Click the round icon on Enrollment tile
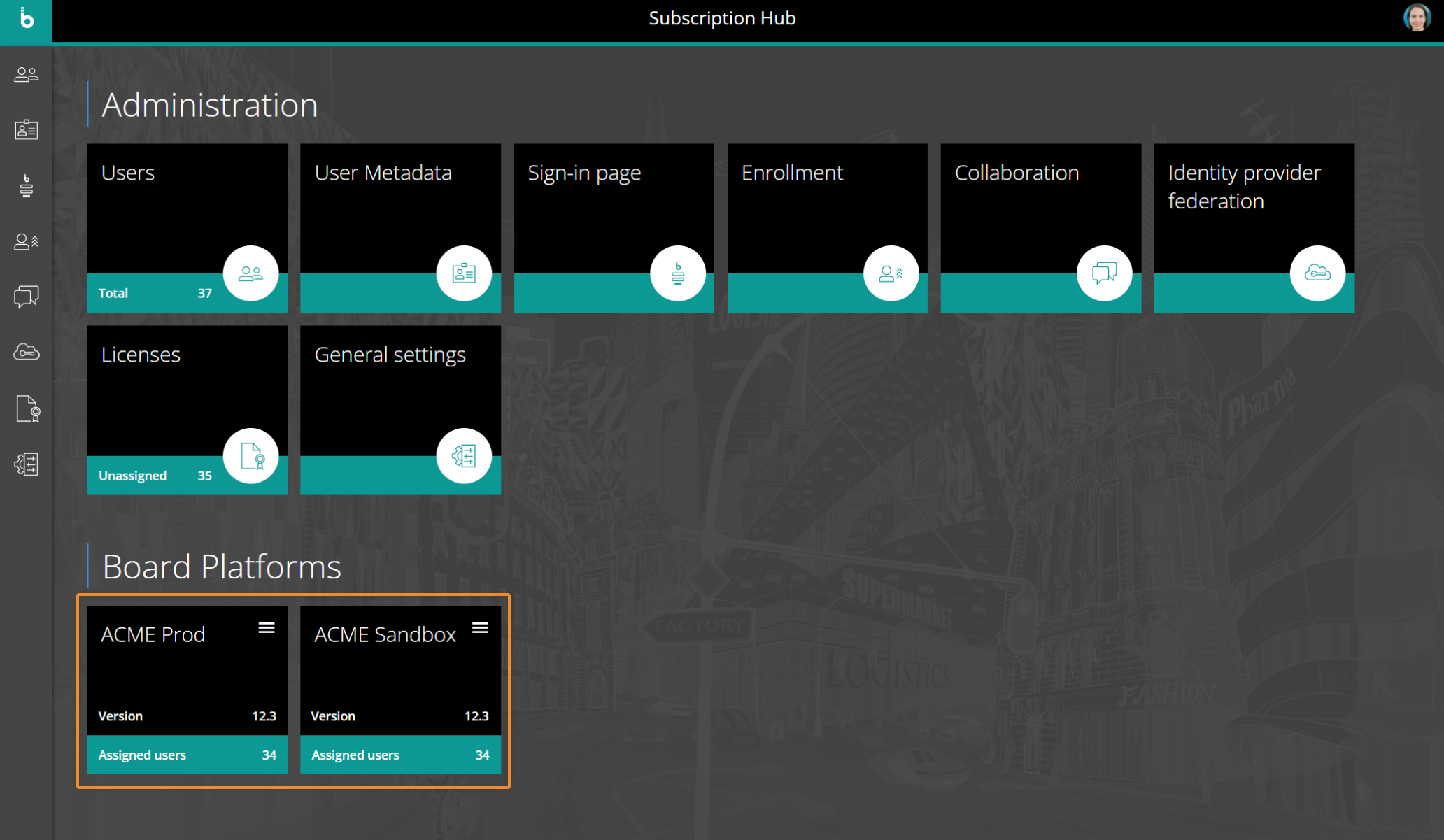This screenshot has width=1444, height=840. [891, 273]
